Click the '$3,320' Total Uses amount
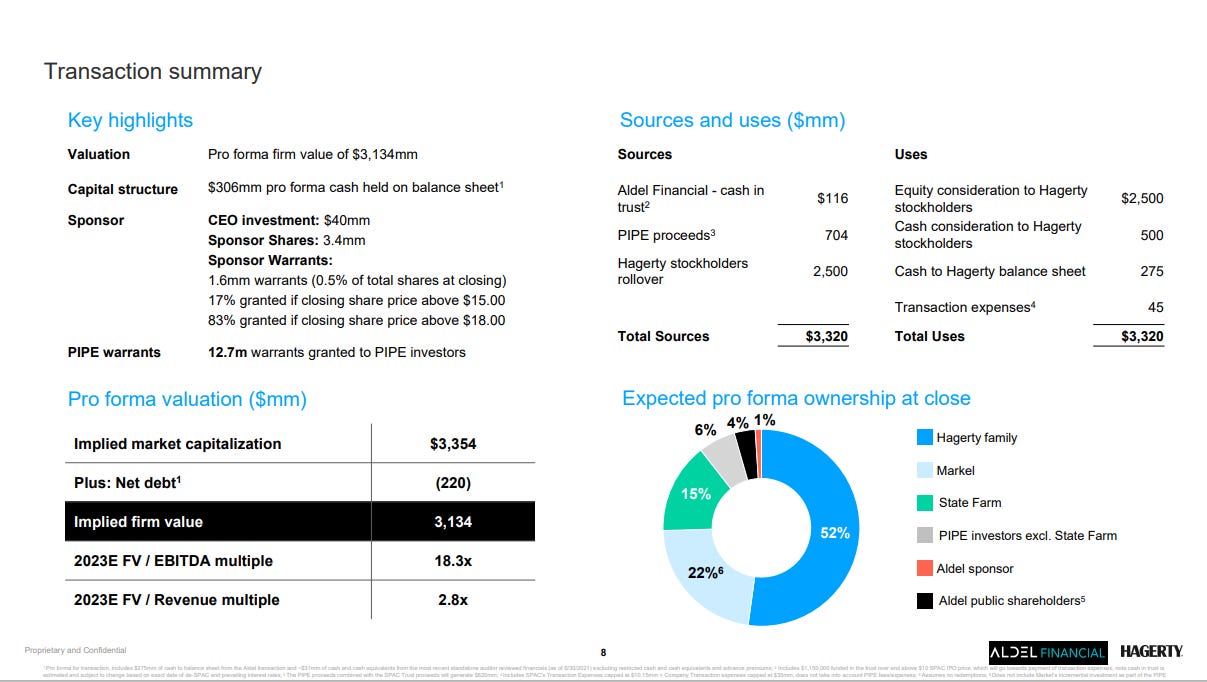1207x682 pixels. 1142,336
